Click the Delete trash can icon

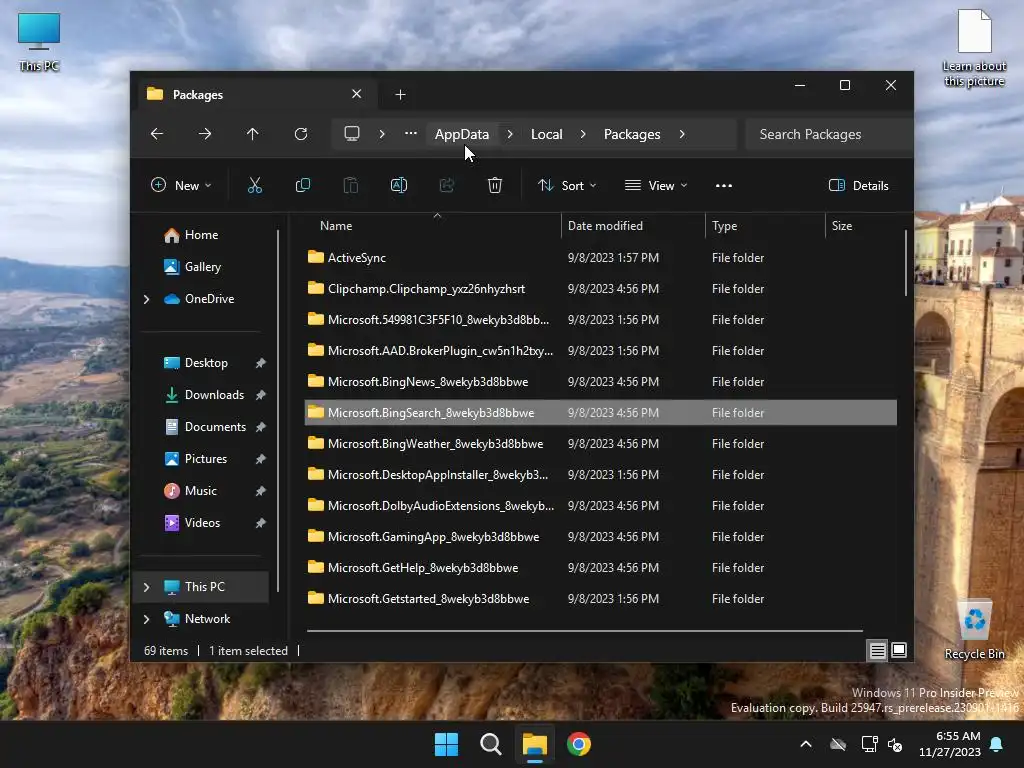coord(495,185)
